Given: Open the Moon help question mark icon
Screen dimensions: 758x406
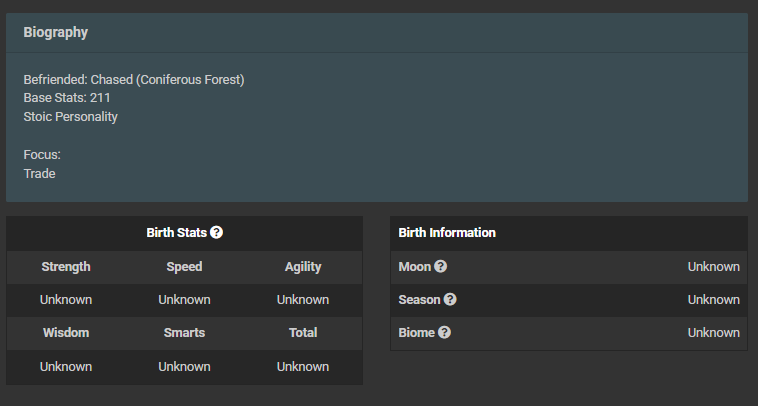Looking at the screenshot, I should 440,266.
